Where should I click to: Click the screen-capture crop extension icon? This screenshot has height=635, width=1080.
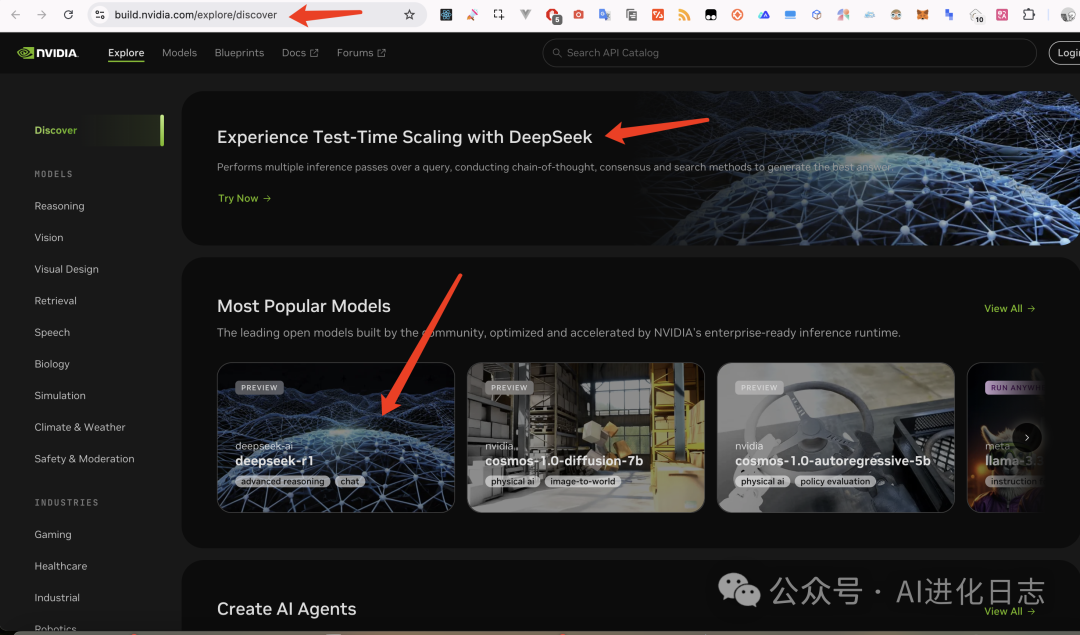click(x=499, y=14)
